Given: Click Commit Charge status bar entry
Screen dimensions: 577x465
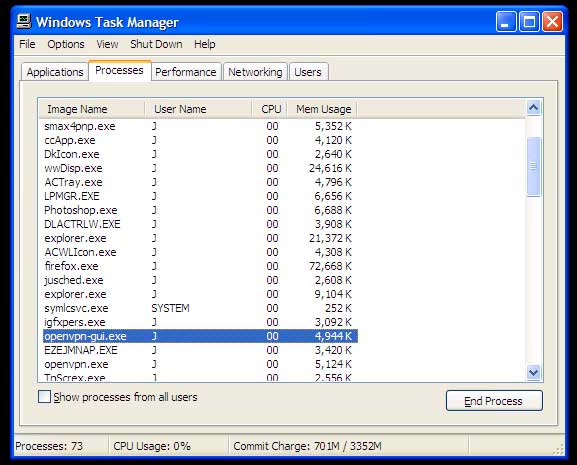Looking at the screenshot, I should click(307, 446).
